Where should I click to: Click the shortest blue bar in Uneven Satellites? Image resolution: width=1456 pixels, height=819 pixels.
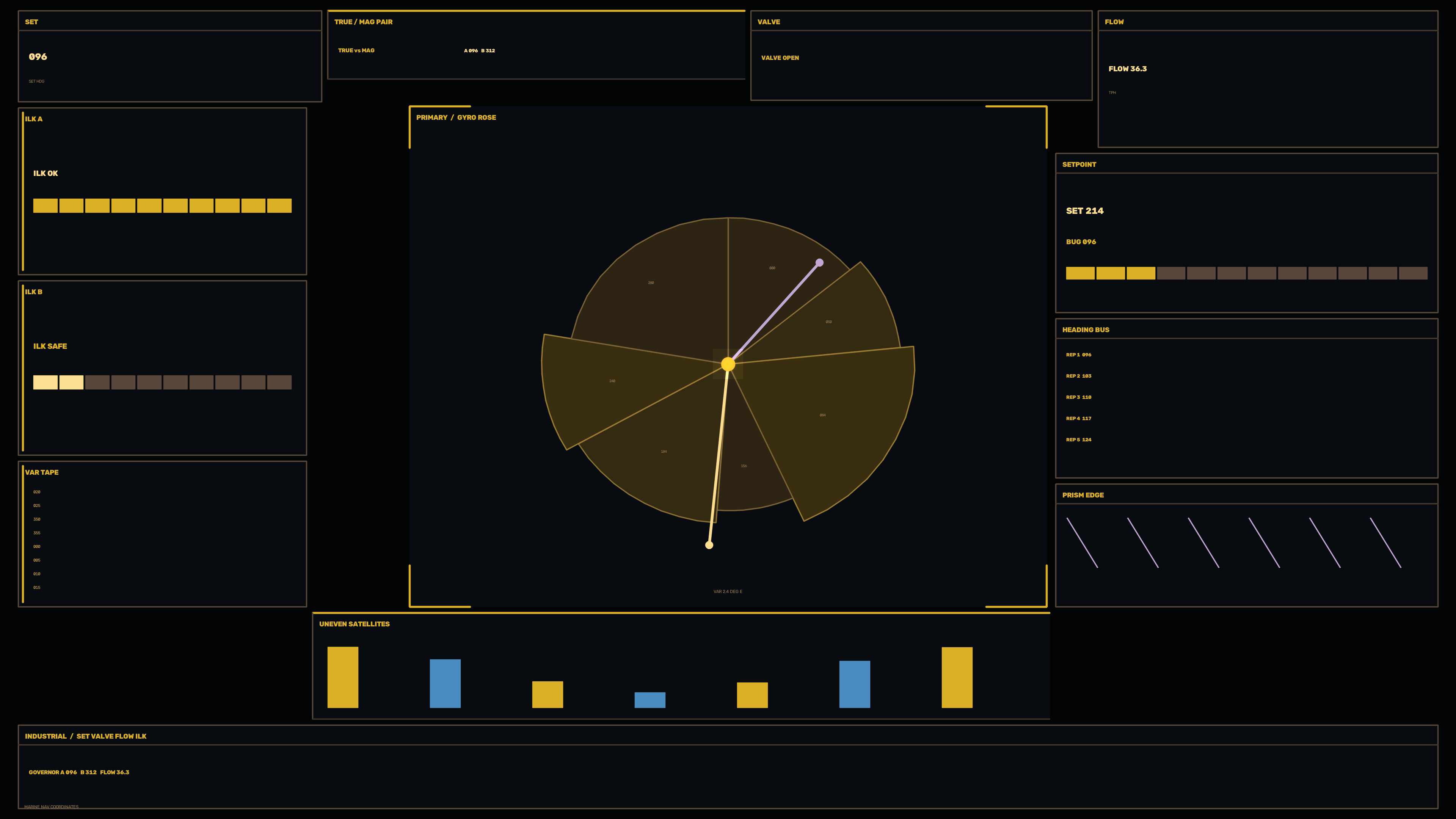click(650, 700)
